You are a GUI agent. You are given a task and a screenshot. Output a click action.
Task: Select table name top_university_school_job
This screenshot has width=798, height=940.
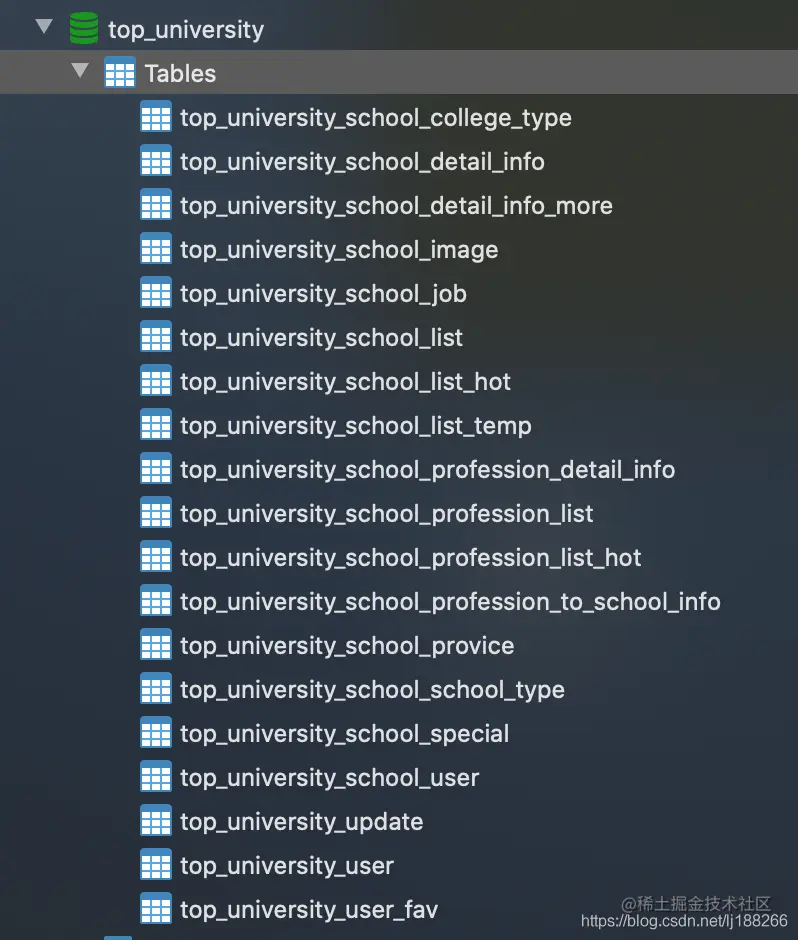(323, 294)
